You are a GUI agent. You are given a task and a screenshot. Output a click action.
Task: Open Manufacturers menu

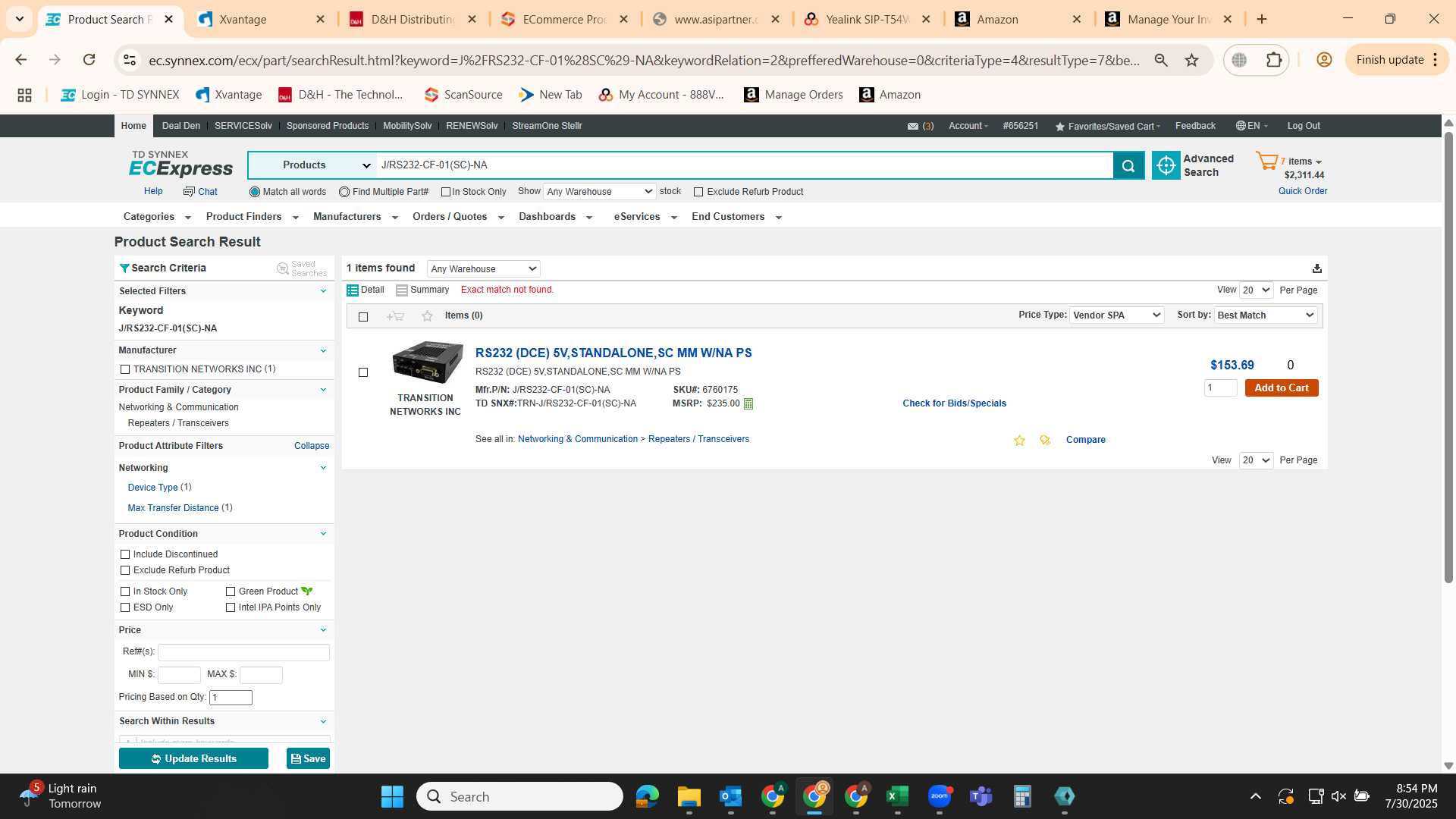(356, 217)
